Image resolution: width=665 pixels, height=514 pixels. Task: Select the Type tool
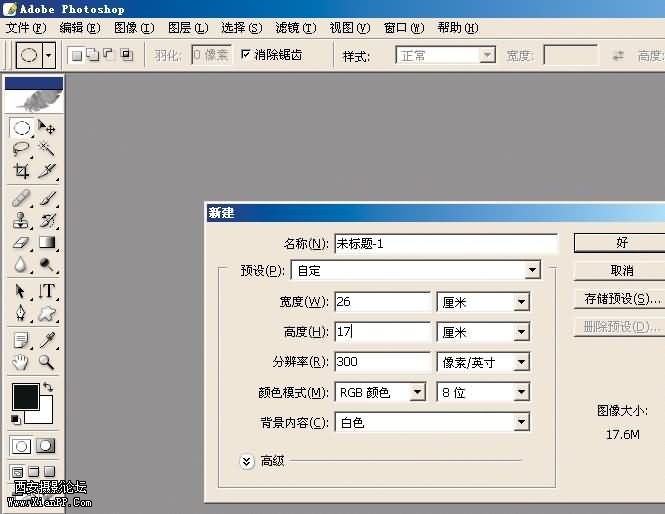click(x=46, y=292)
